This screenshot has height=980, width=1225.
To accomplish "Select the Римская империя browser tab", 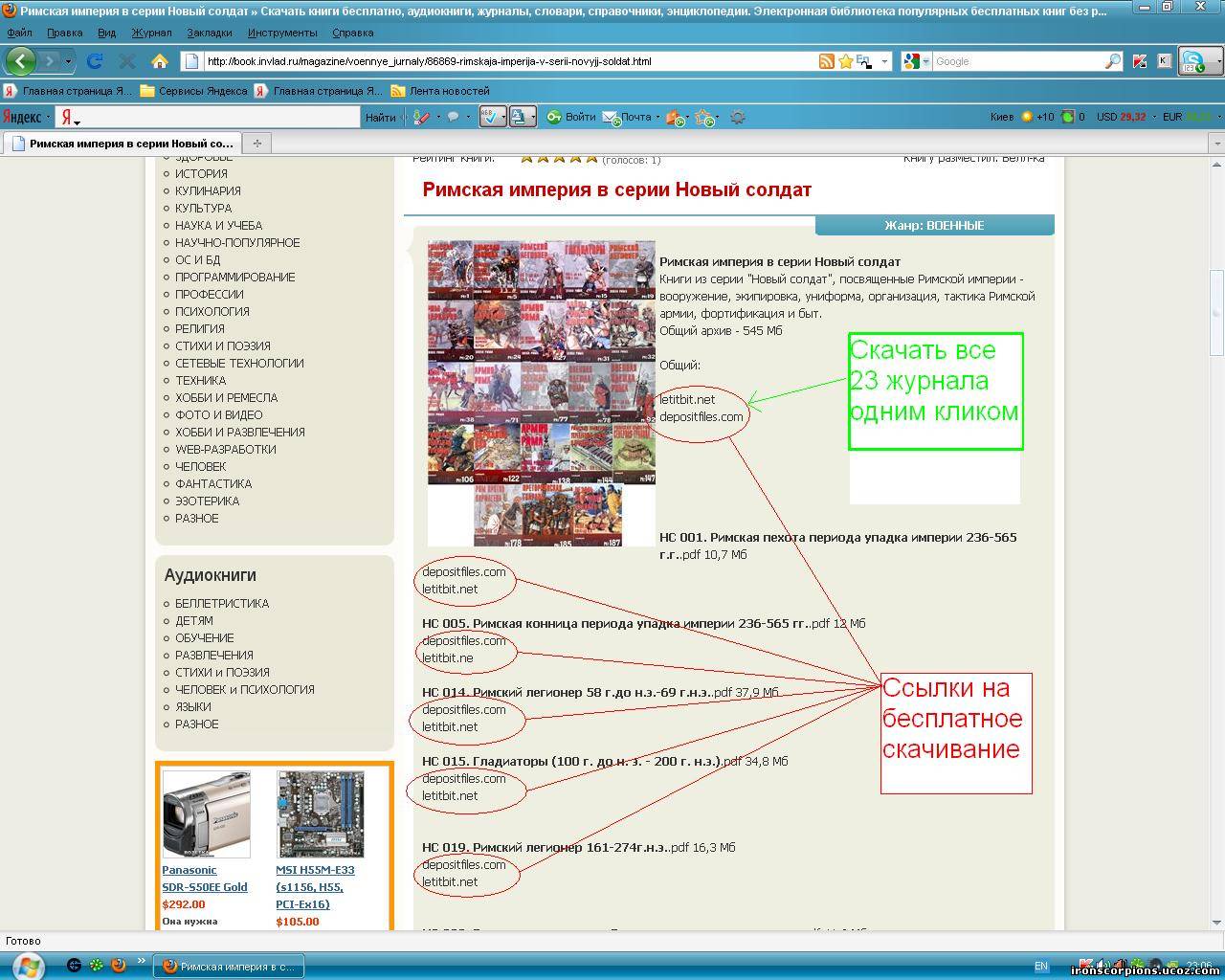I will point(121,143).
